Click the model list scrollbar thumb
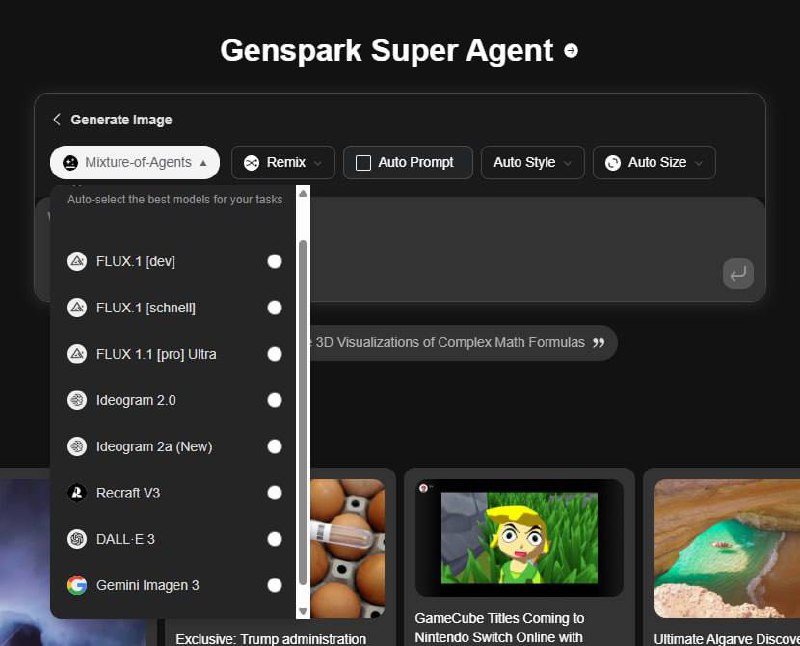800x646 pixels. 303,412
